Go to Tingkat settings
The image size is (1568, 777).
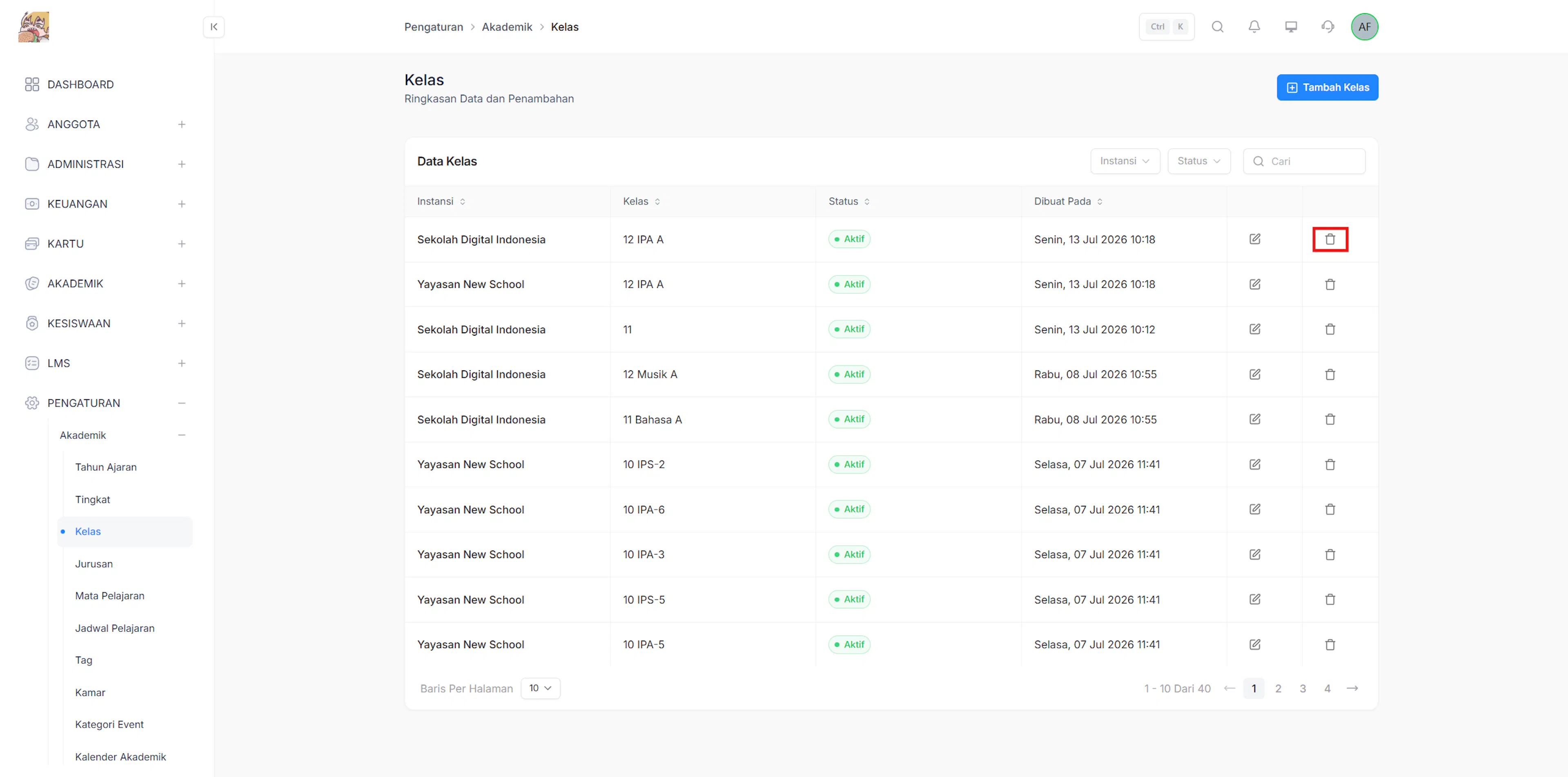point(93,499)
